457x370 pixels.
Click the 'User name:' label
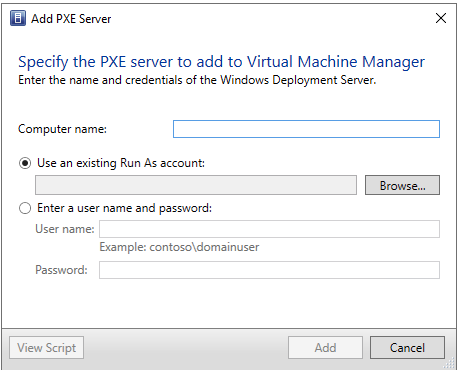(65, 229)
